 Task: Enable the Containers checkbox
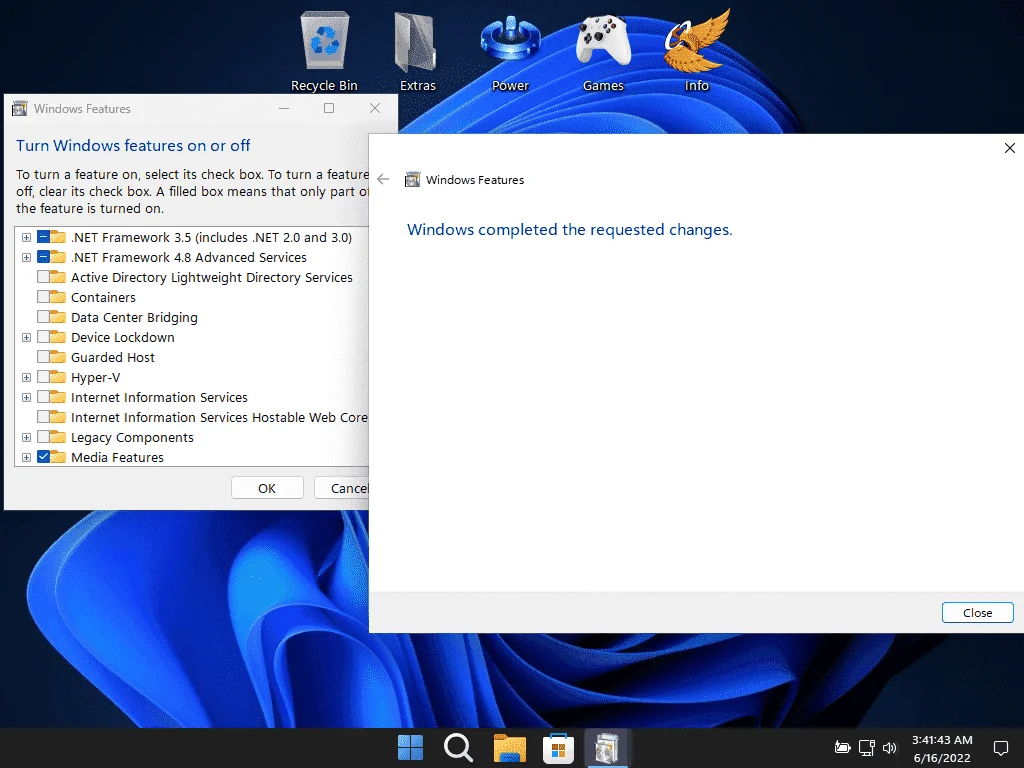[44, 297]
